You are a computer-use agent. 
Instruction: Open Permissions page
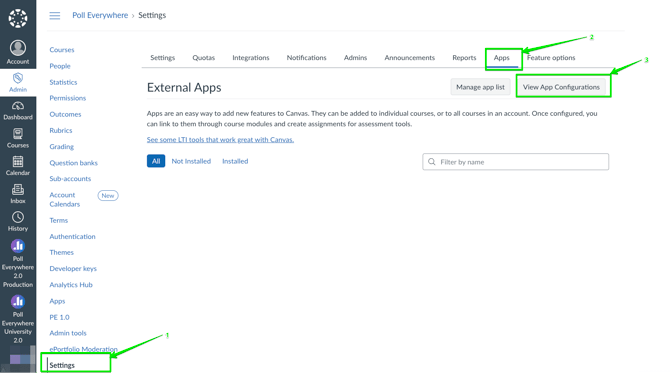68,98
